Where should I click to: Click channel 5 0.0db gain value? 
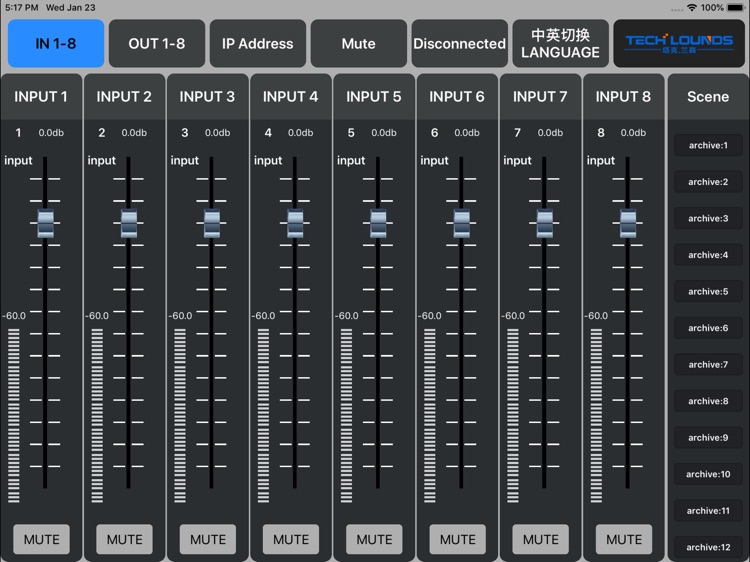384,133
